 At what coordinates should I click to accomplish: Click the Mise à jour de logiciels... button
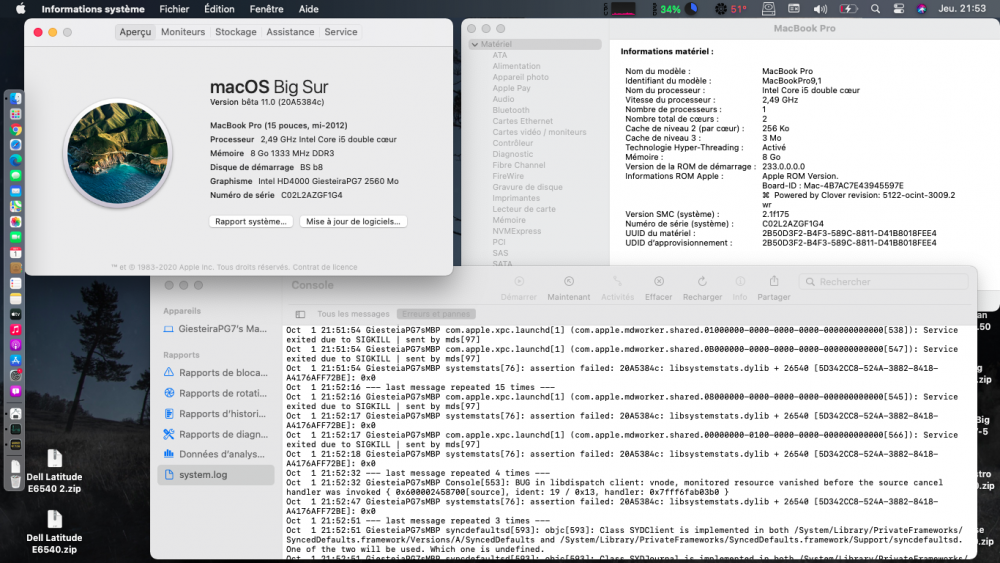[x=353, y=221]
